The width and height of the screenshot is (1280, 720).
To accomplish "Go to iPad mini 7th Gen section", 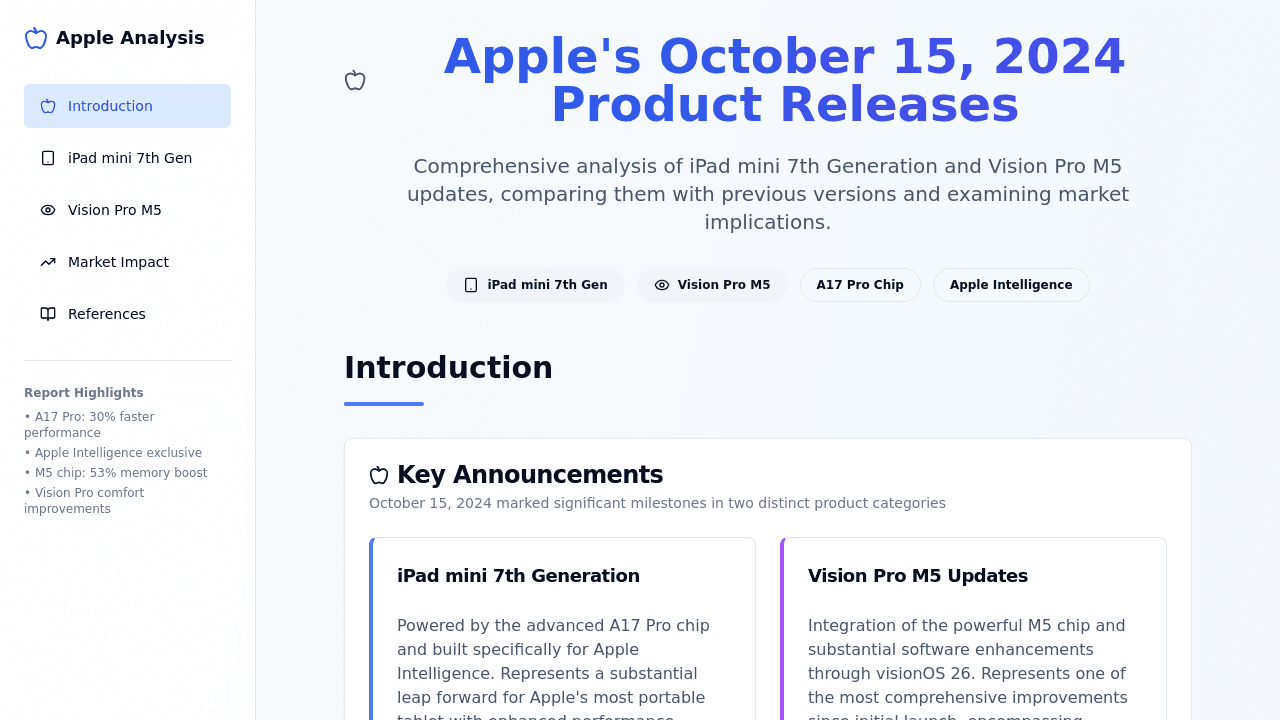I will point(130,158).
